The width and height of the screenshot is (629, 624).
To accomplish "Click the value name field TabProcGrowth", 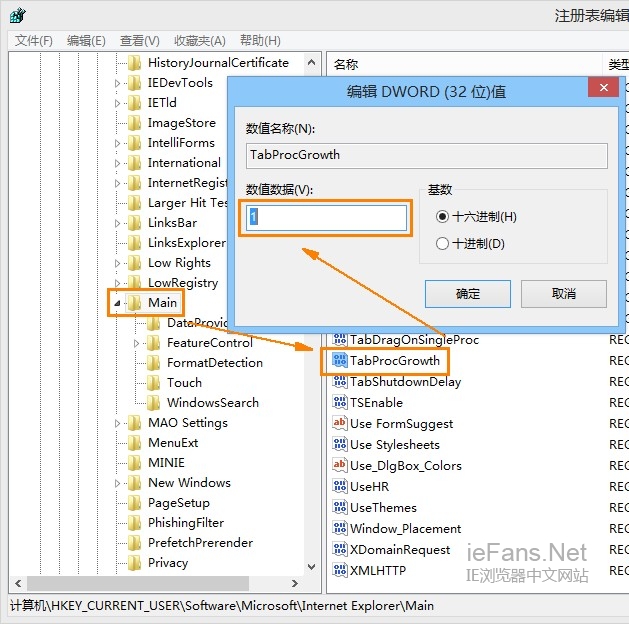I will tap(426, 156).
